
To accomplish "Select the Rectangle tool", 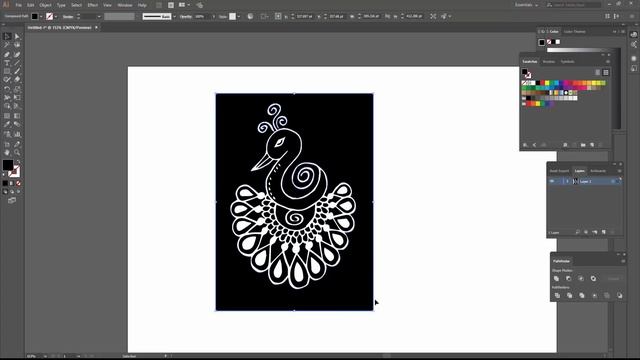I will point(7,71).
